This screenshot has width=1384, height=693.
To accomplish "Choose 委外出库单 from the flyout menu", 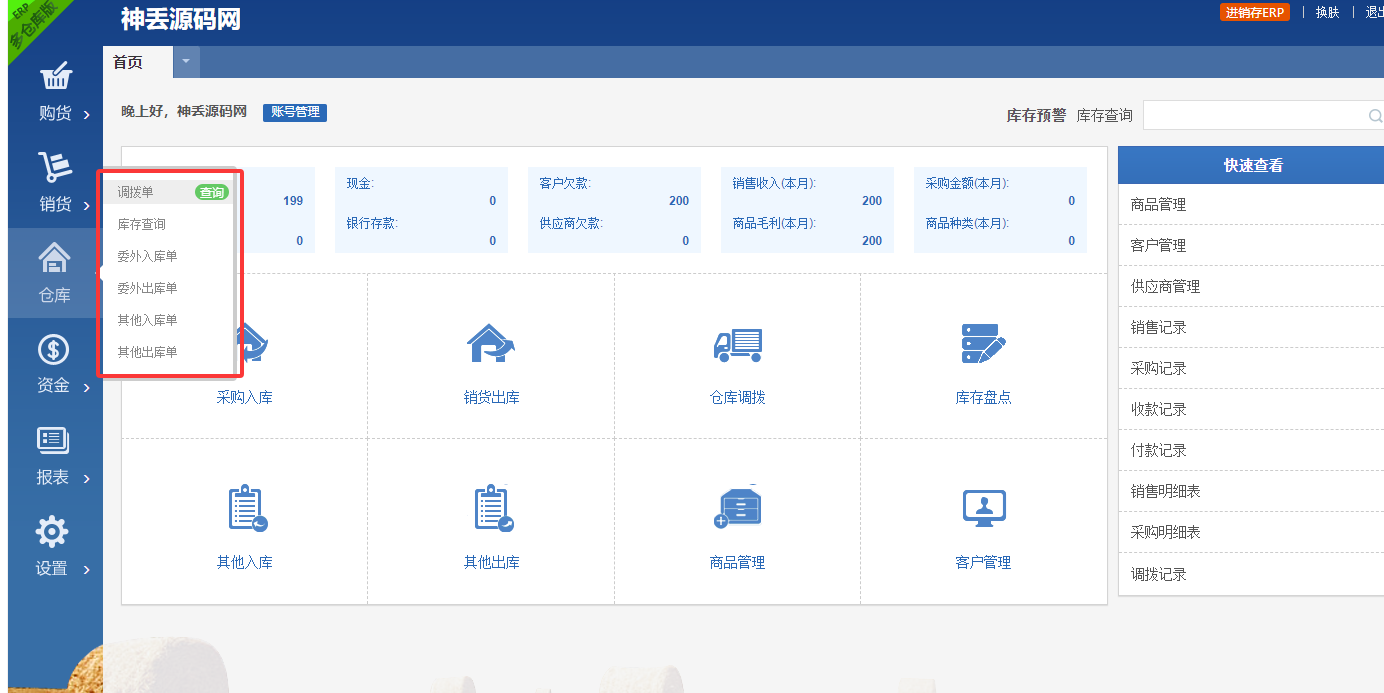I will point(147,288).
